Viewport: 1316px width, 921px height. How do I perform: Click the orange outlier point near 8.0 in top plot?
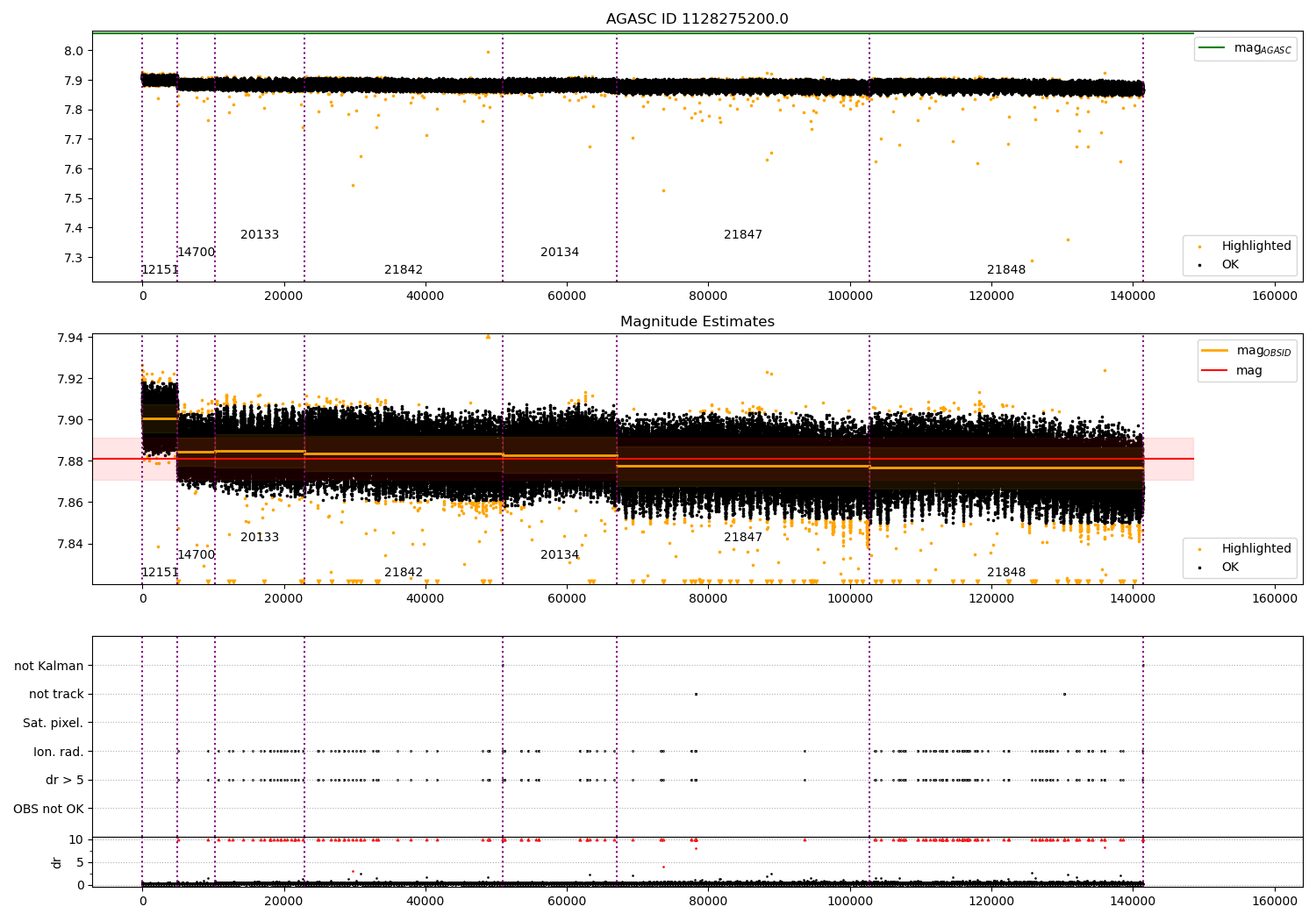[x=489, y=52]
